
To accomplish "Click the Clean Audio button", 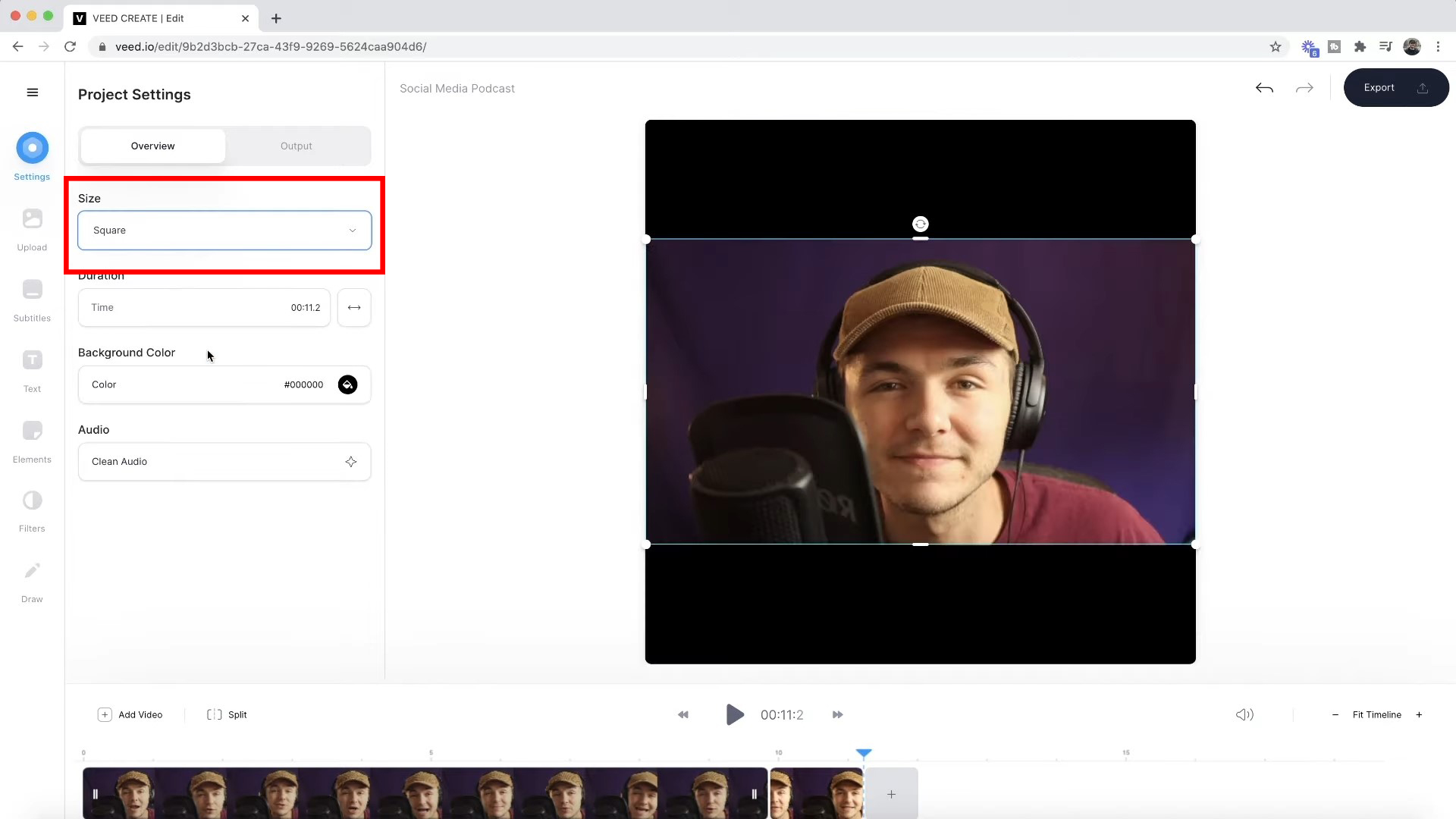I will coord(224,462).
